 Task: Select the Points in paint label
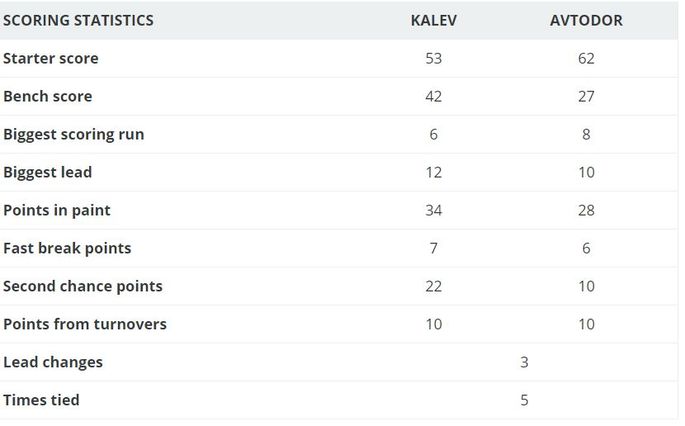tap(57, 211)
